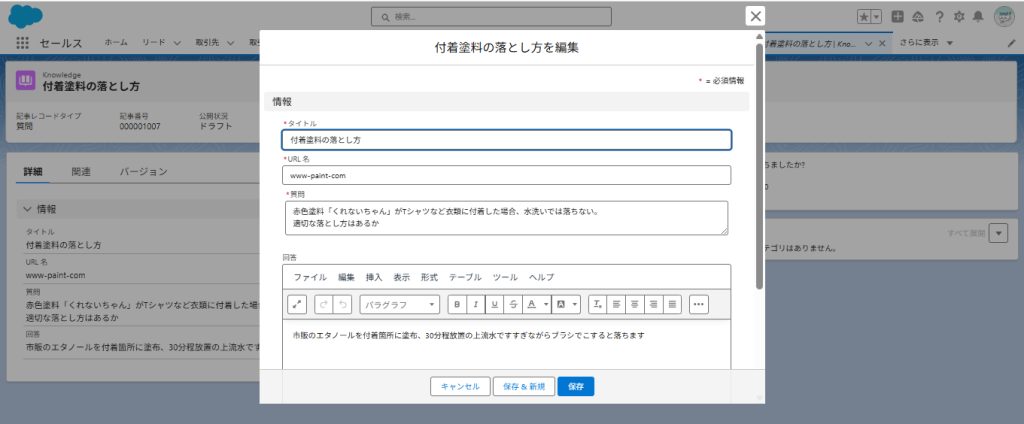
Task: Open the 取引先 tab dropdown chevron
Action: (230, 43)
